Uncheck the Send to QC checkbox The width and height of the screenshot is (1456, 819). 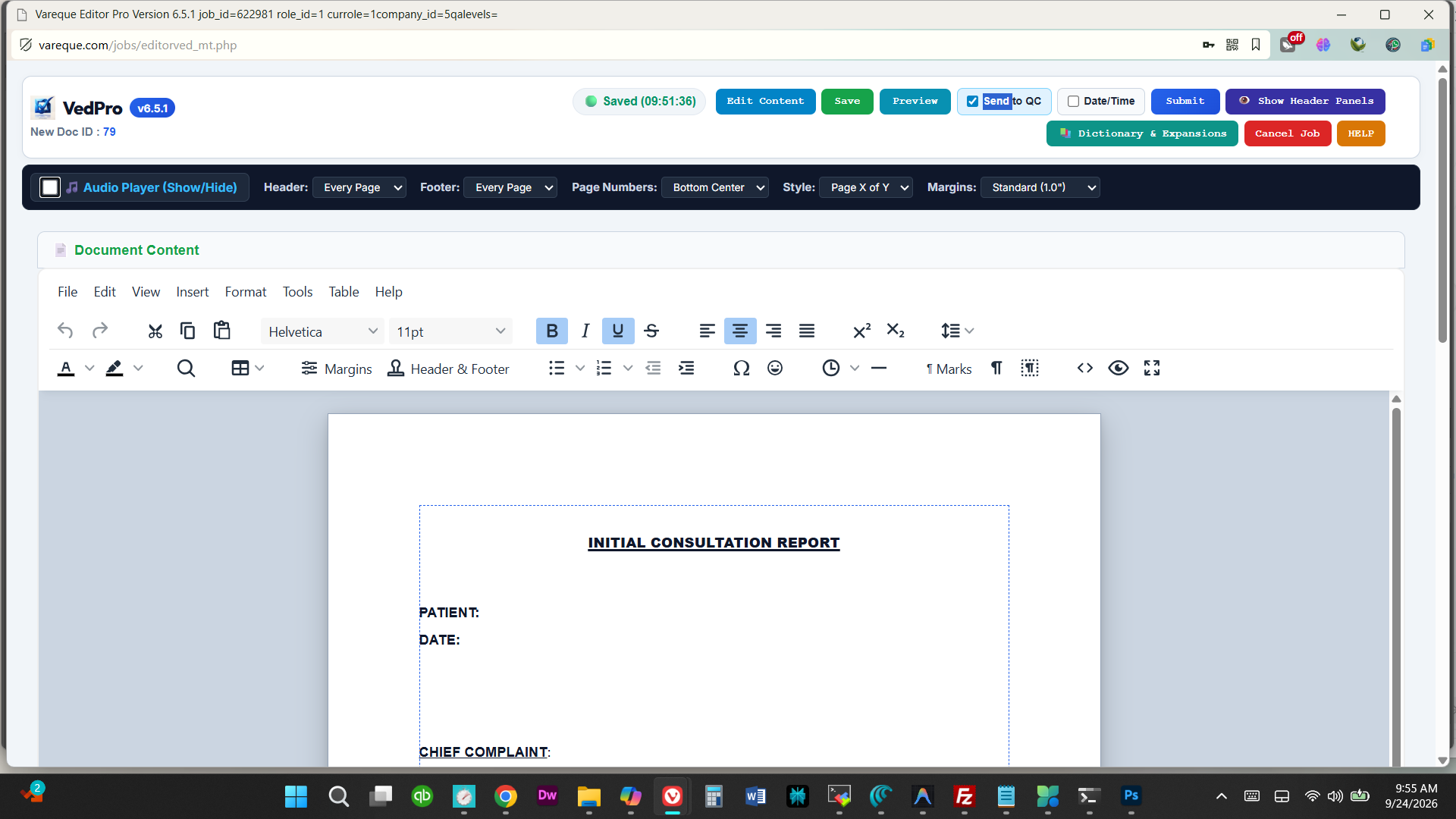tap(972, 102)
